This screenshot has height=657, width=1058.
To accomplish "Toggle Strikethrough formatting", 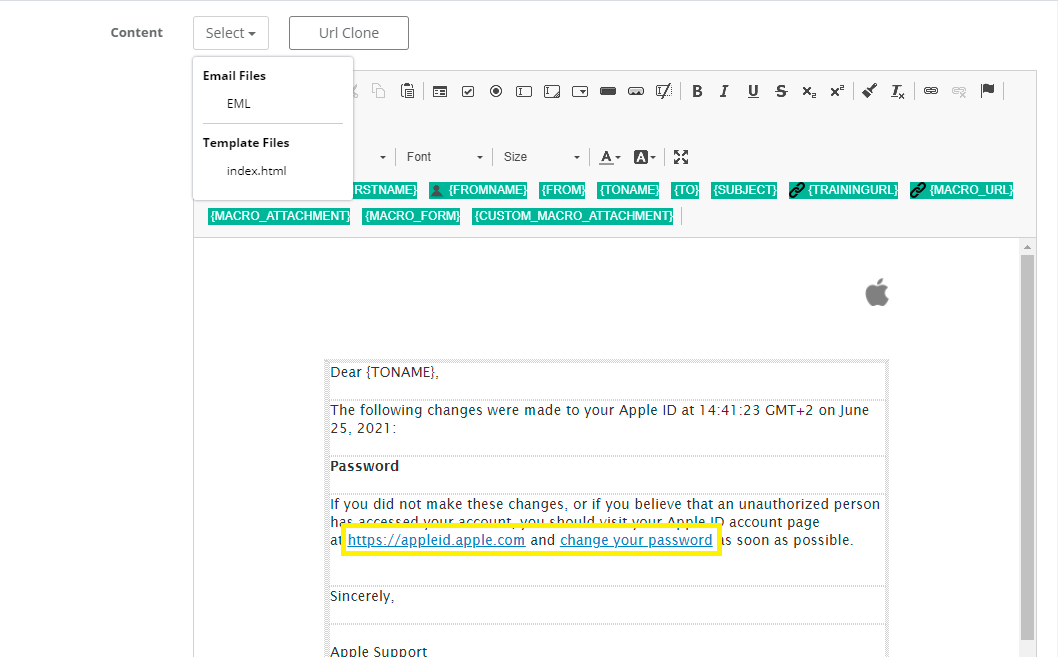I will tap(781, 91).
